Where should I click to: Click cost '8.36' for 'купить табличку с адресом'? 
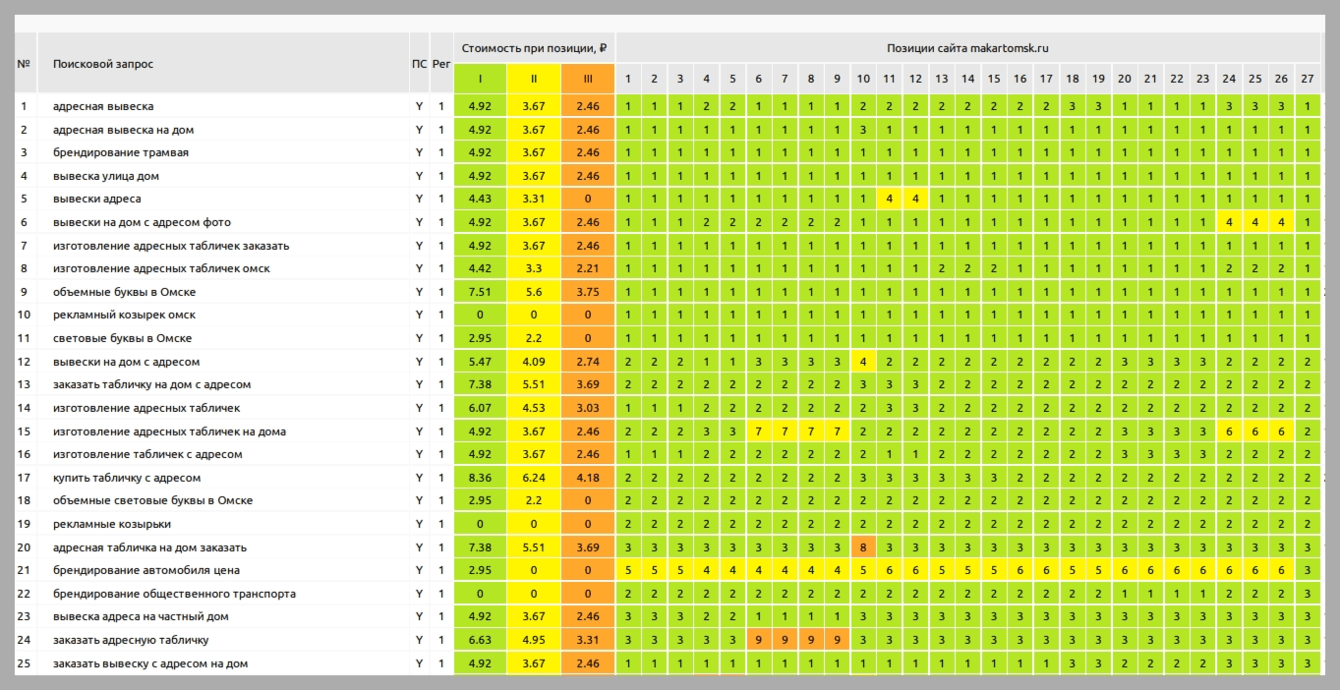480,478
